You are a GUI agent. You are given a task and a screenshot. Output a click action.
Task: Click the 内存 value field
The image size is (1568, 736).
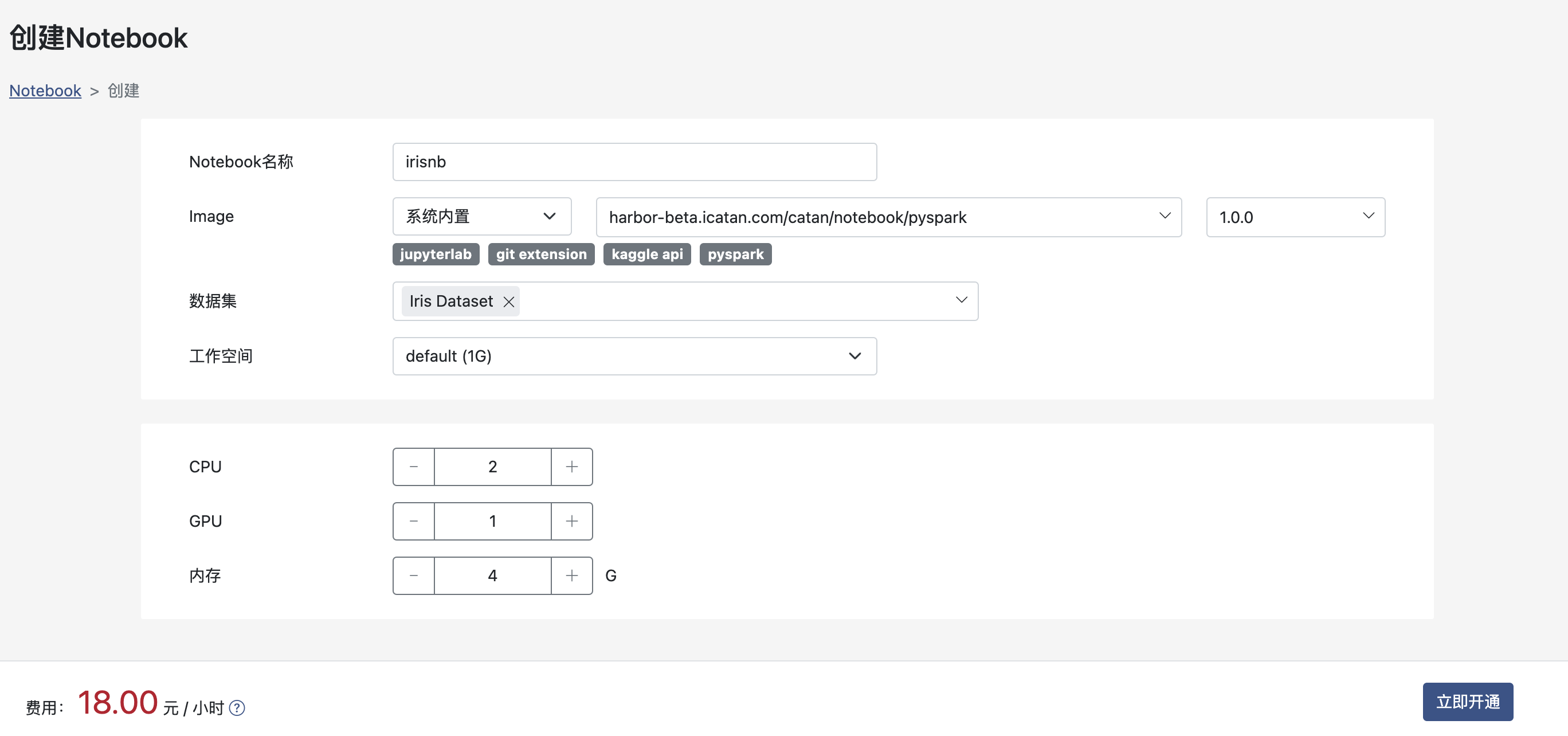tap(492, 576)
